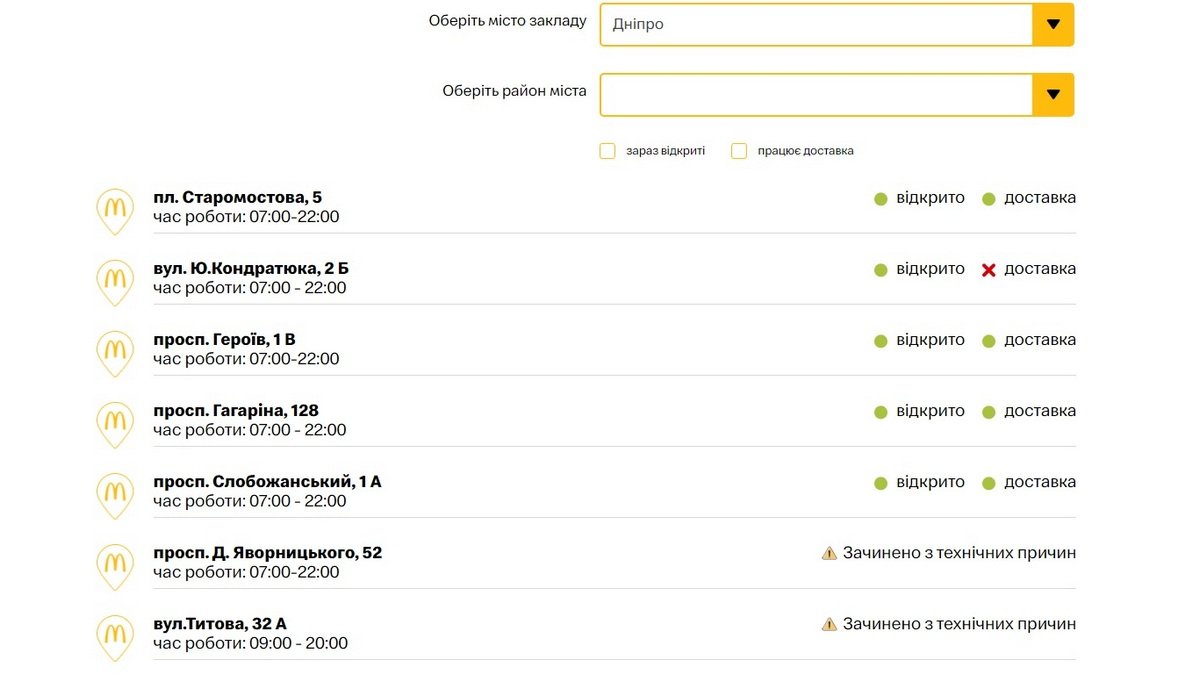Enable the "зараз відкриті" checkbox

607,151
